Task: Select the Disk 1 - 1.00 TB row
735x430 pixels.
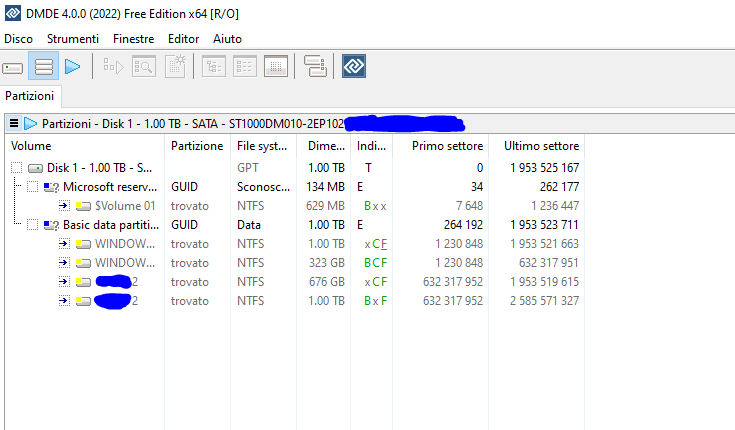Action: [99, 168]
